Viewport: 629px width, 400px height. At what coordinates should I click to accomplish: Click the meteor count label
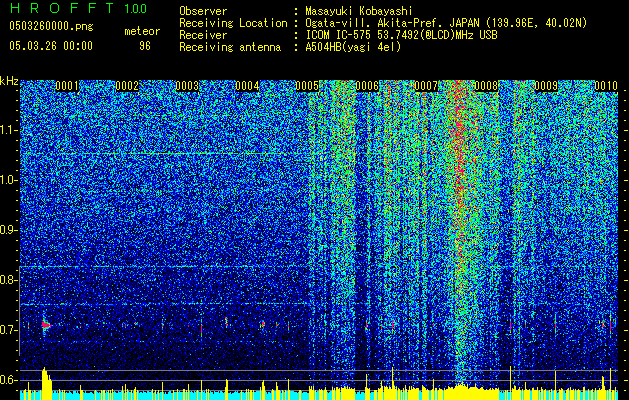coord(142,31)
